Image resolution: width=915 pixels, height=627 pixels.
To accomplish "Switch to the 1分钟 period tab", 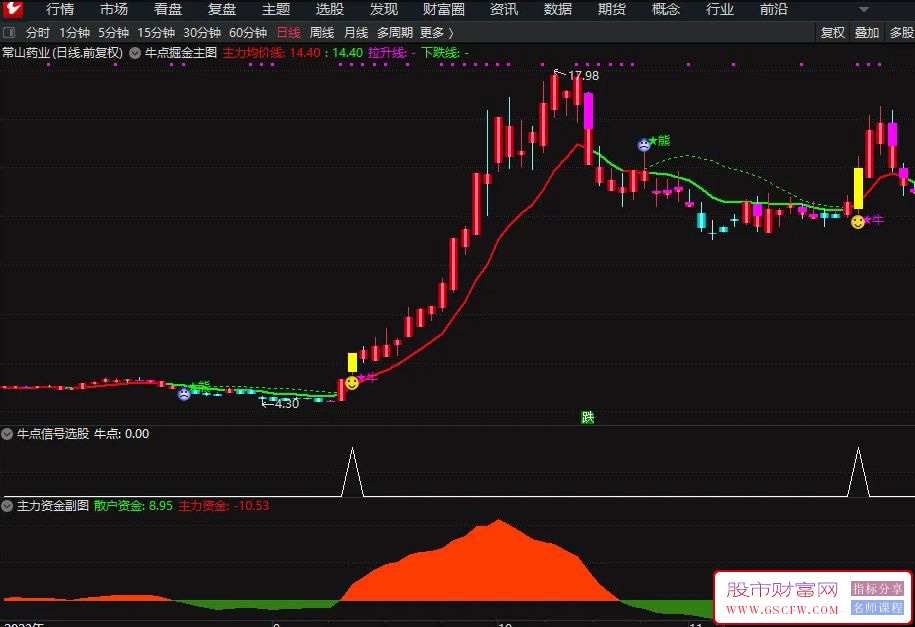I will tap(74, 33).
